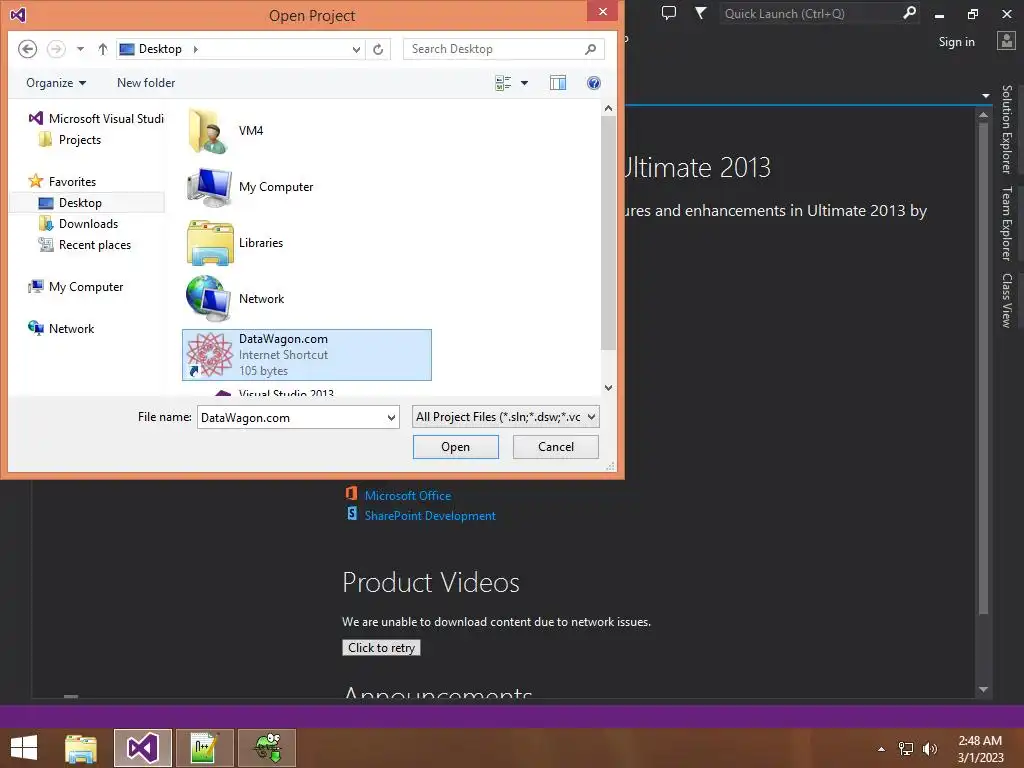The height and width of the screenshot is (768, 1024).
Task: Click the Change your view icon
Action: 503,83
